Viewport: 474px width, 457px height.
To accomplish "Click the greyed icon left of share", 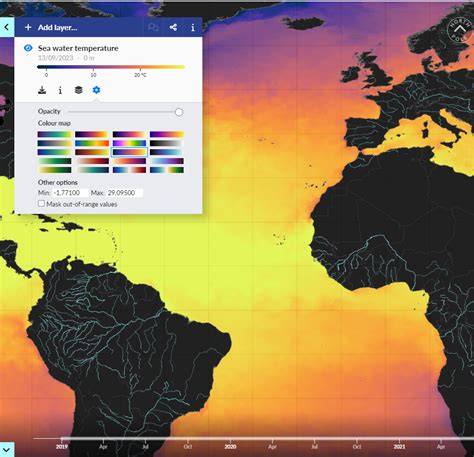I will (153, 27).
